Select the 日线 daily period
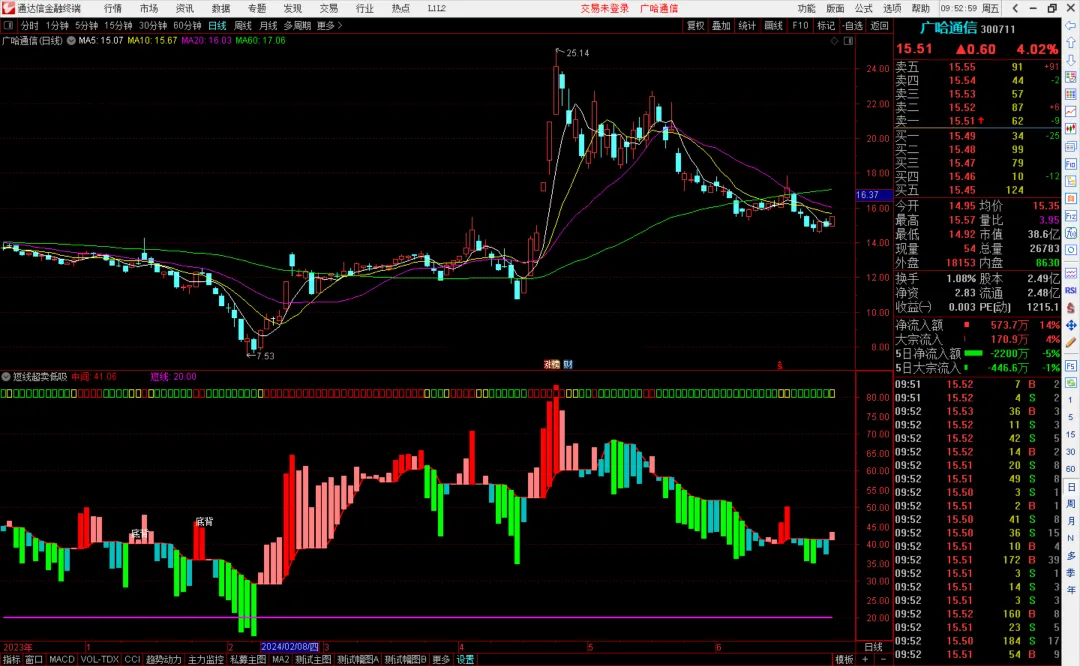 pos(217,25)
